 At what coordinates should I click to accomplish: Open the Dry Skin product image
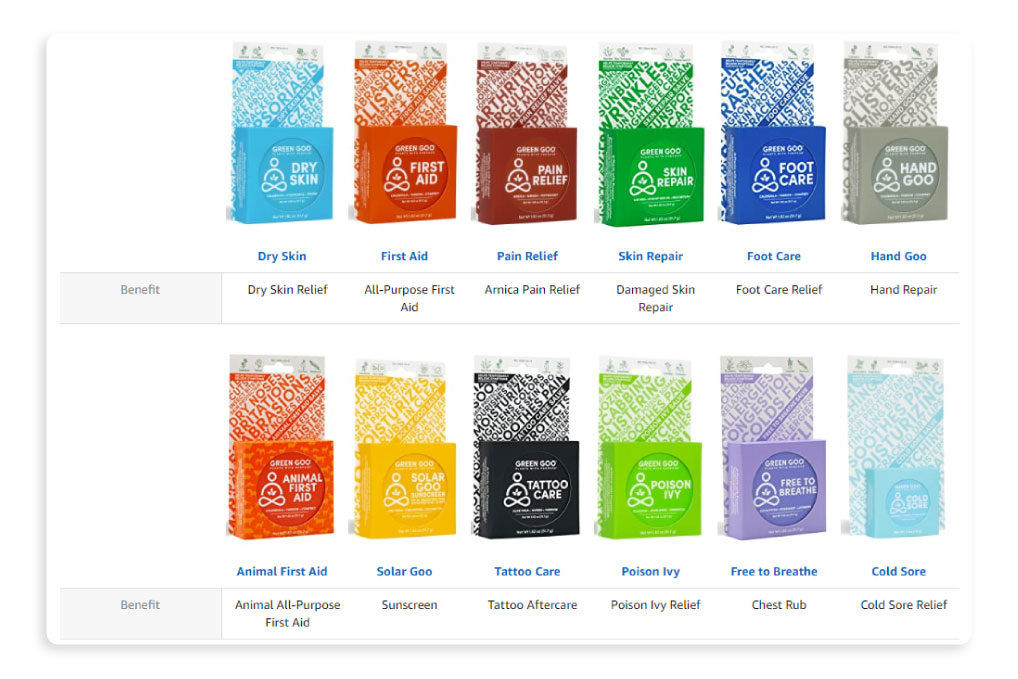[280, 134]
